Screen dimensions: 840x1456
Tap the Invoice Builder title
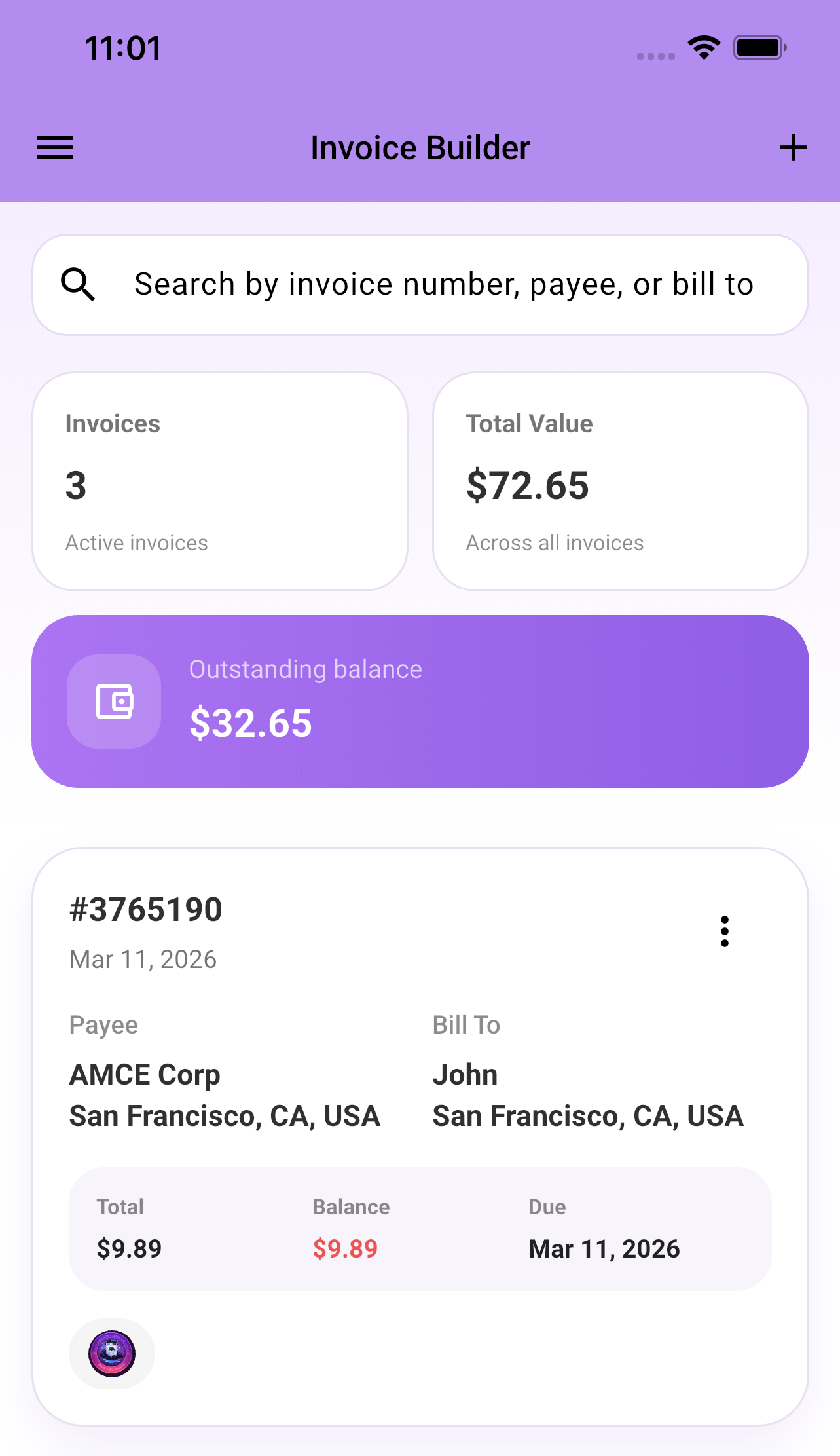click(420, 148)
